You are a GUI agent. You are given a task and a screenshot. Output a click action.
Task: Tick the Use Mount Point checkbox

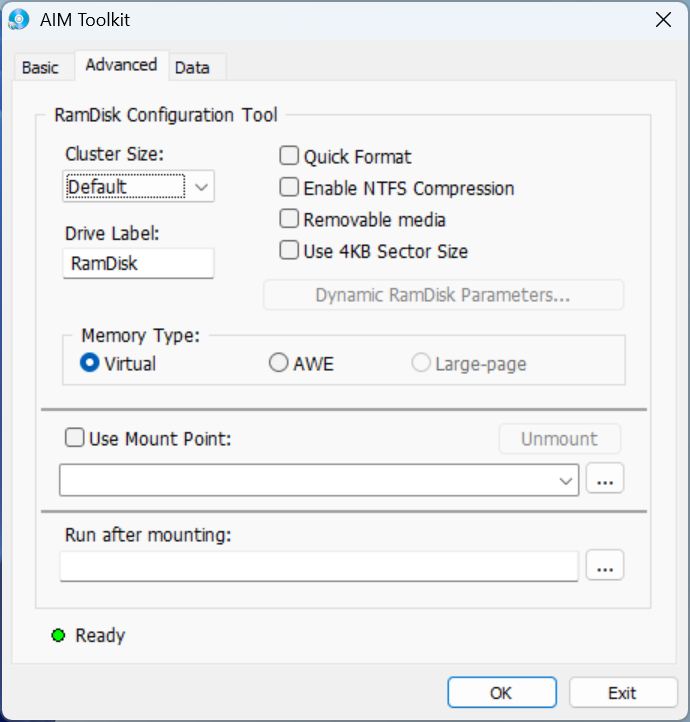tap(74, 438)
